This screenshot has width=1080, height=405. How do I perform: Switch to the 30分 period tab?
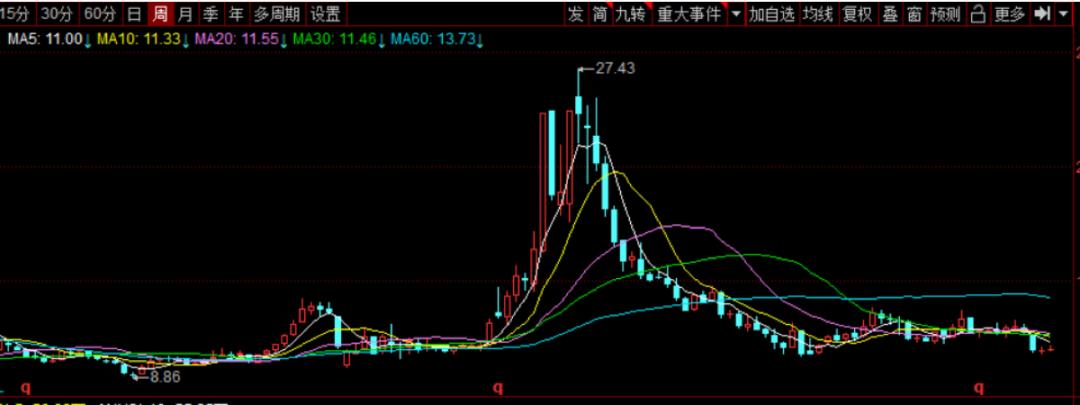57,14
